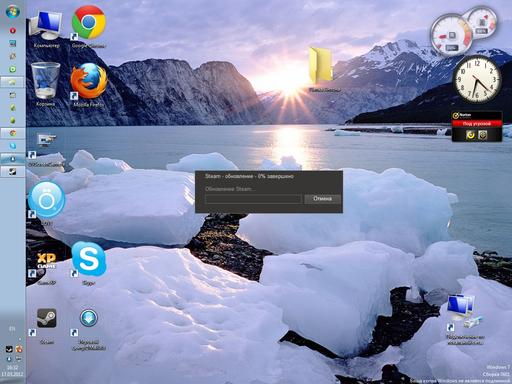Open the Windows Start orb
The image size is (512, 384).
13,11
